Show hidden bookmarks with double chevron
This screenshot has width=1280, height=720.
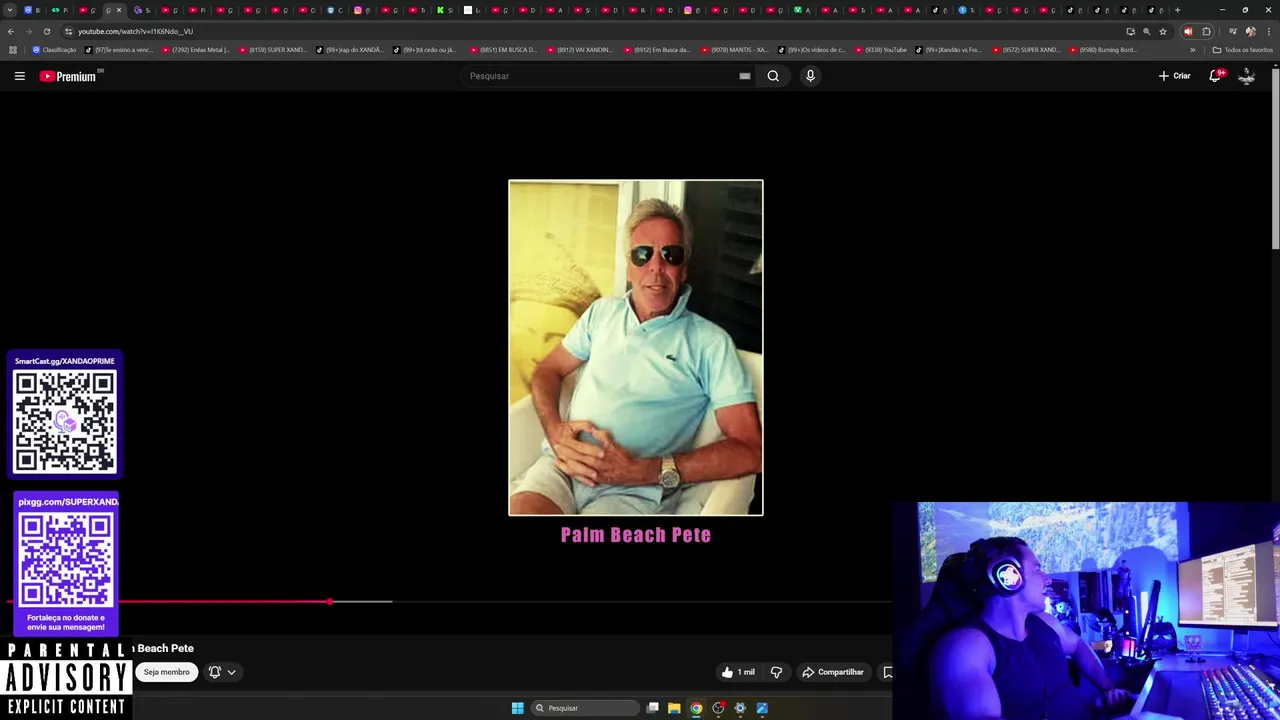coord(1193,50)
